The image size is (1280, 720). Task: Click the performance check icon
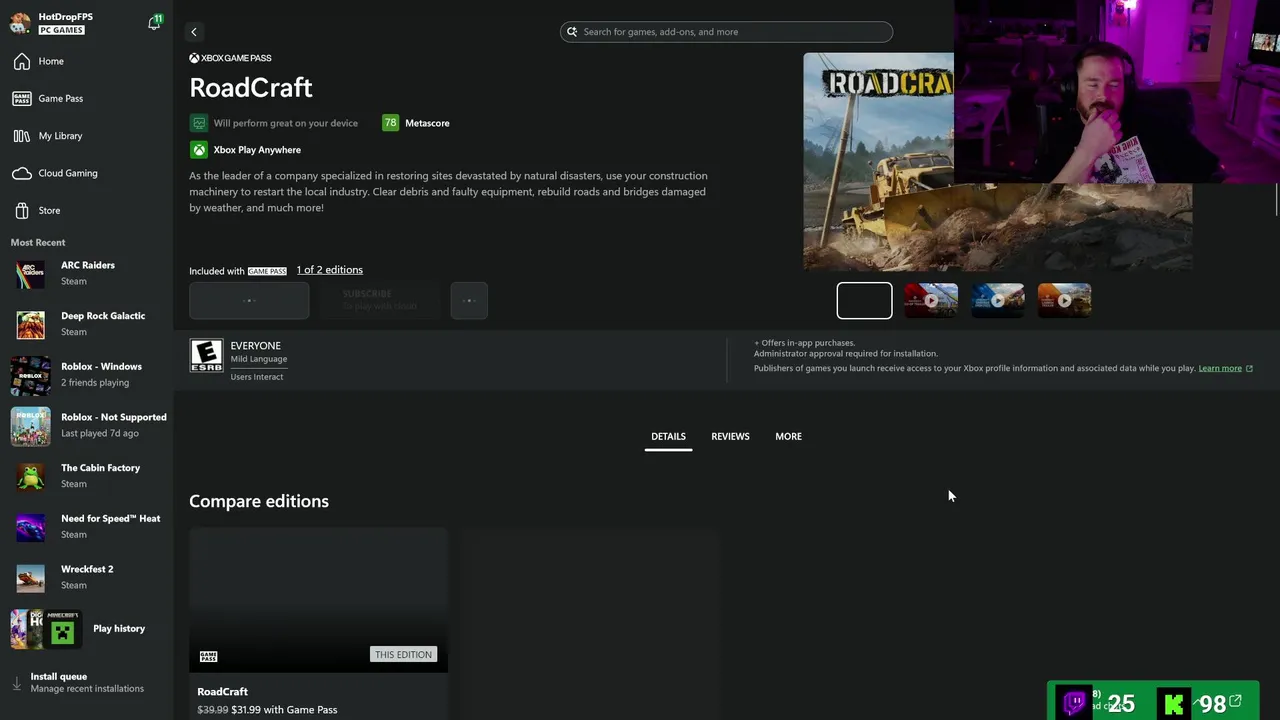(x=199, y=123)
